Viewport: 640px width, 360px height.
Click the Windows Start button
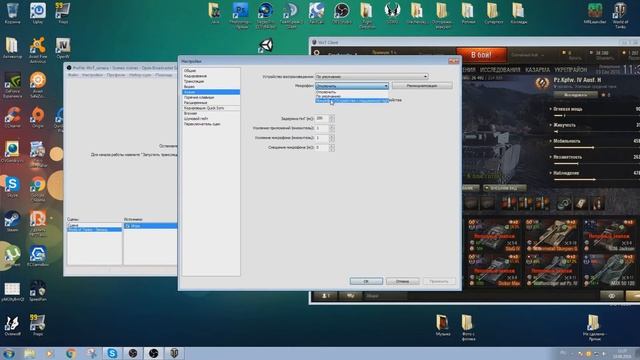pyautogui.click(x=9, y=353)
